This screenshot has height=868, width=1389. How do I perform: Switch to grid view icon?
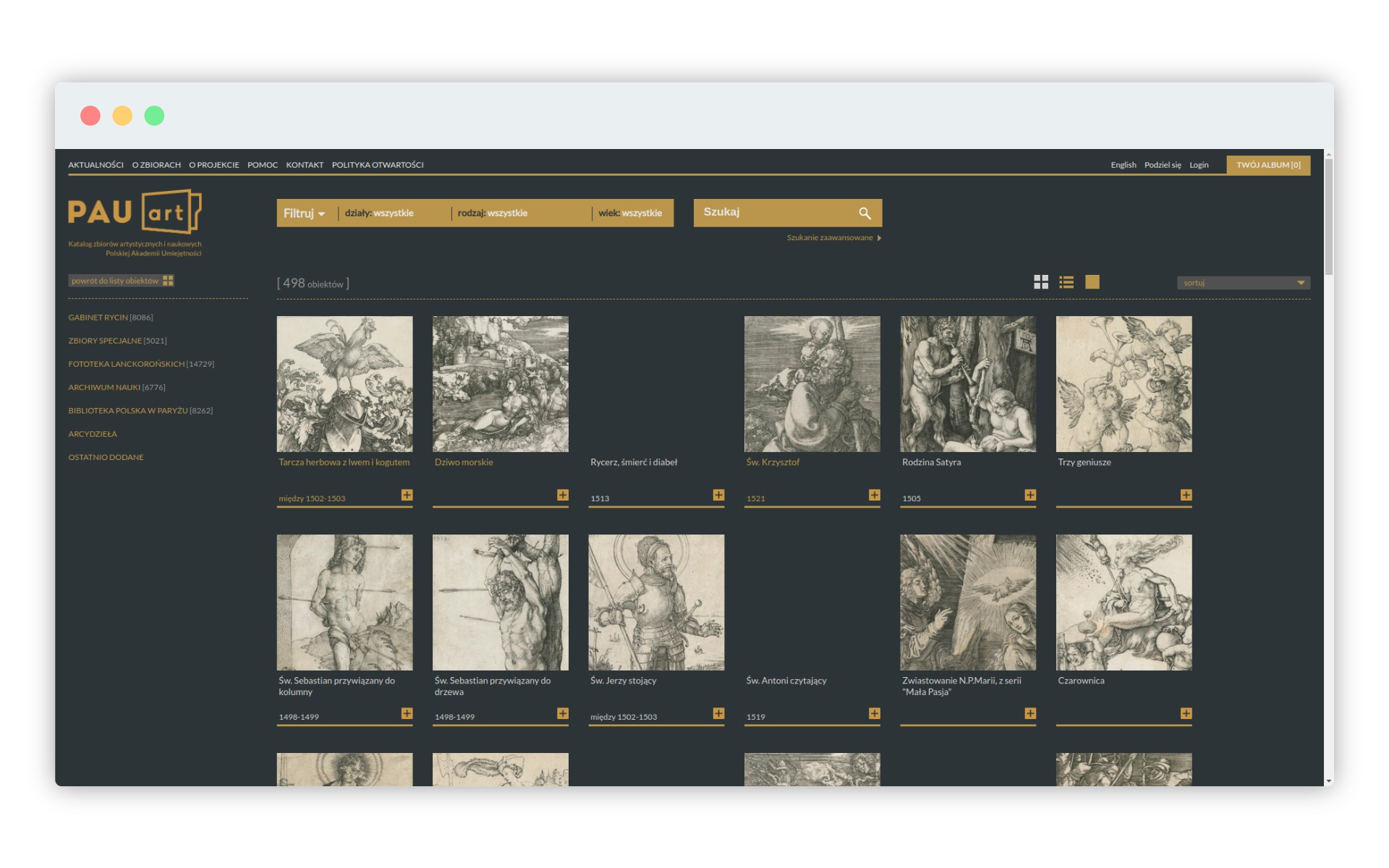1040,282
